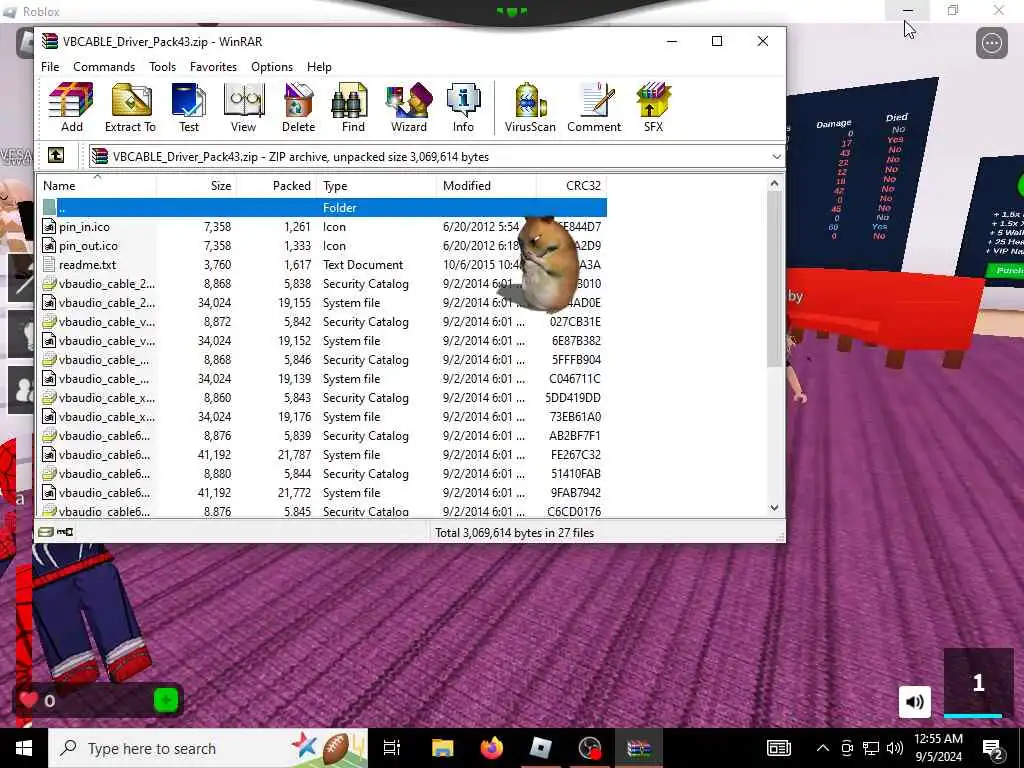Switch to Roblox taskbar icon
Screen dimensions: 1024x768
click(x=541, y=748)
